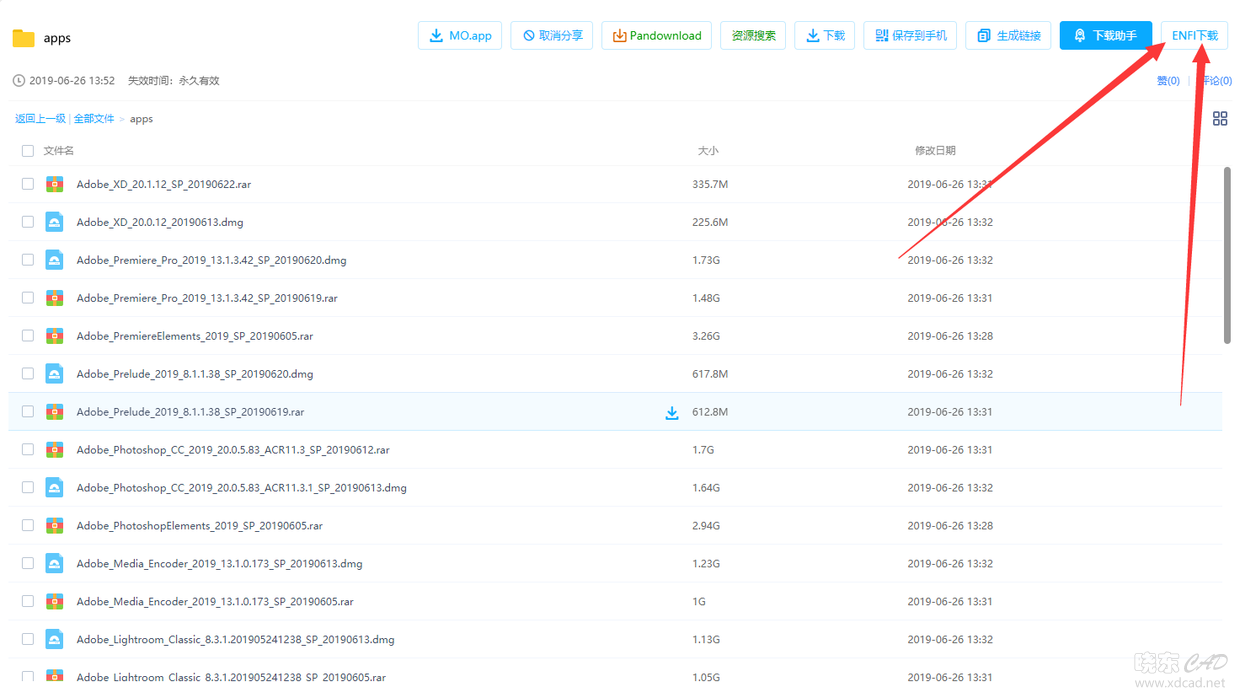
Task: Click the blue 下载助手 button
Action: pos(1106,35)
